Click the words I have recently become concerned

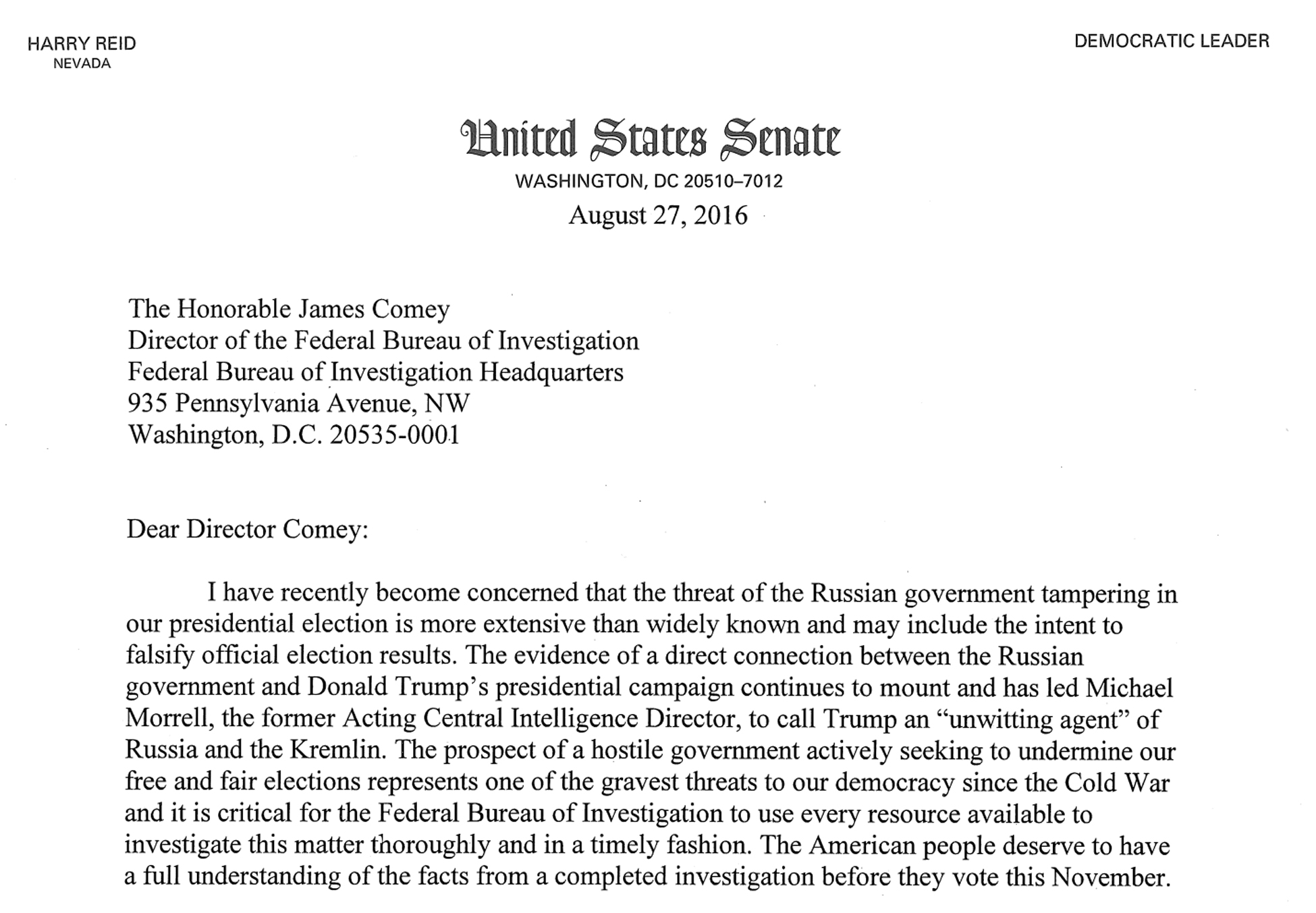393,592
